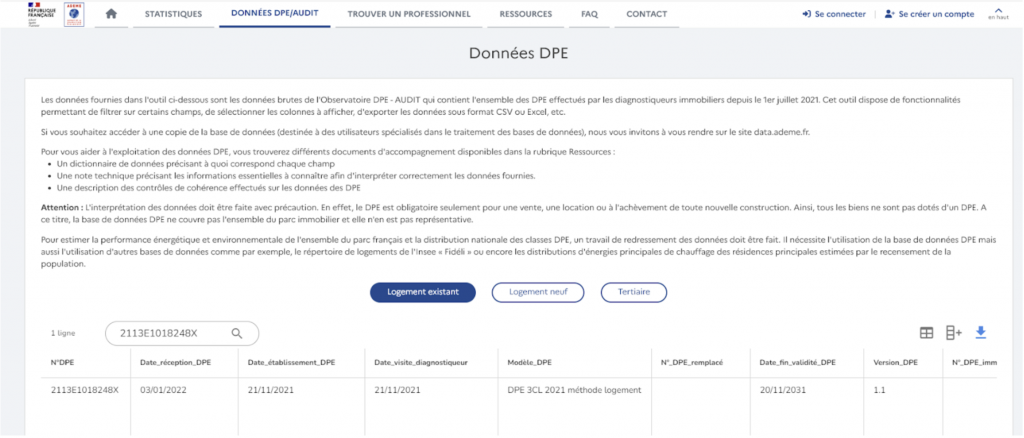Click Se créer un compte link

pos(929,14)
